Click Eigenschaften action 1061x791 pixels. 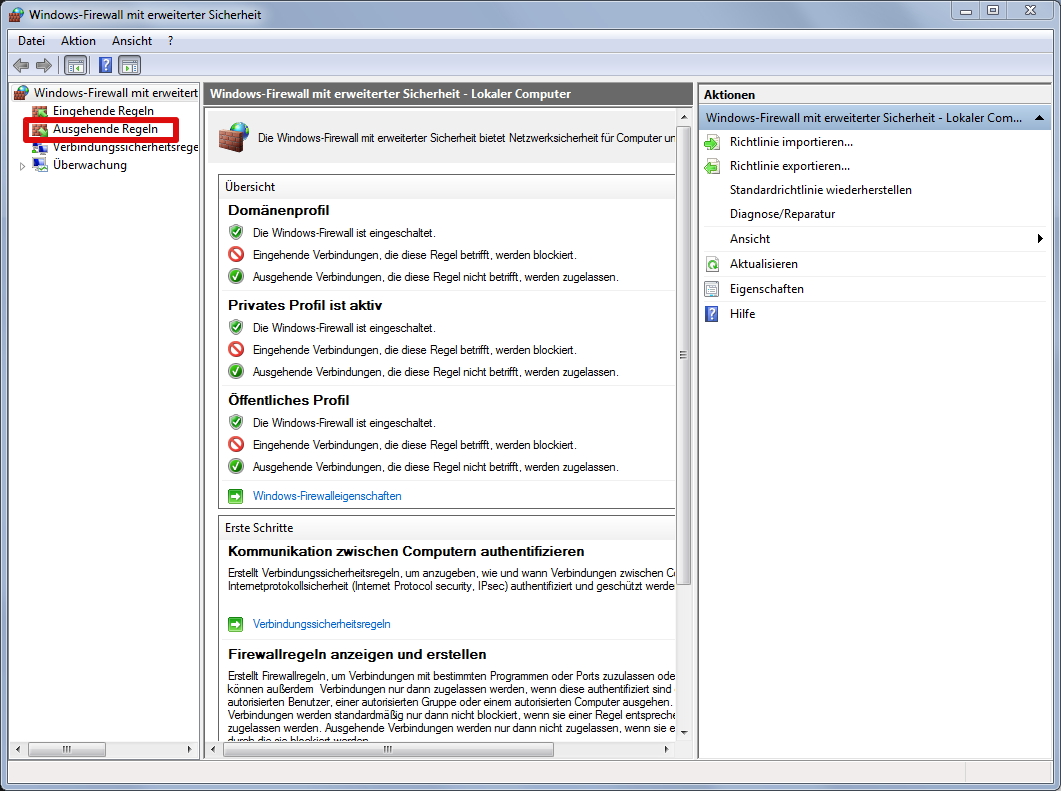coord(767,289)
